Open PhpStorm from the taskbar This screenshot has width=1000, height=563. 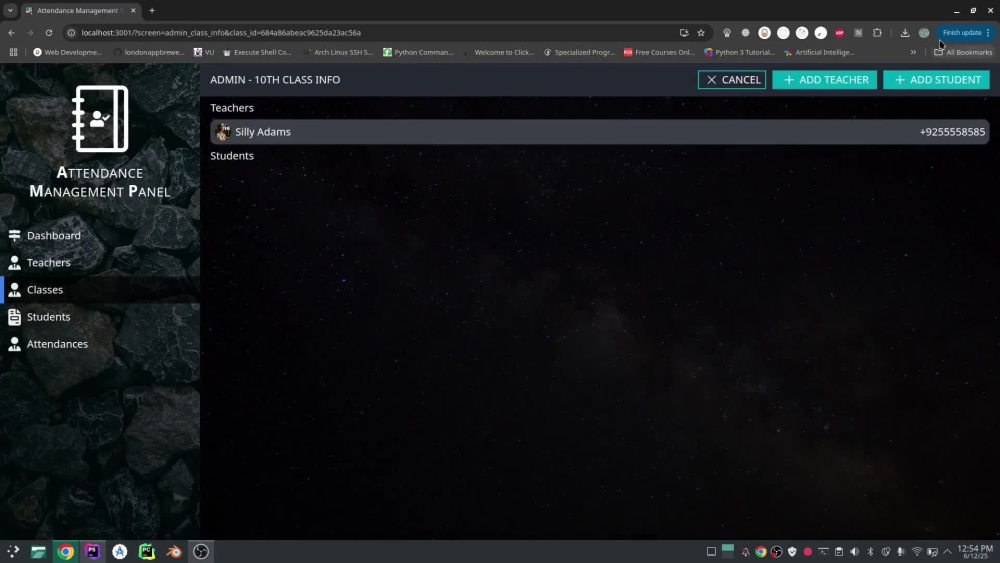[92, 552]
